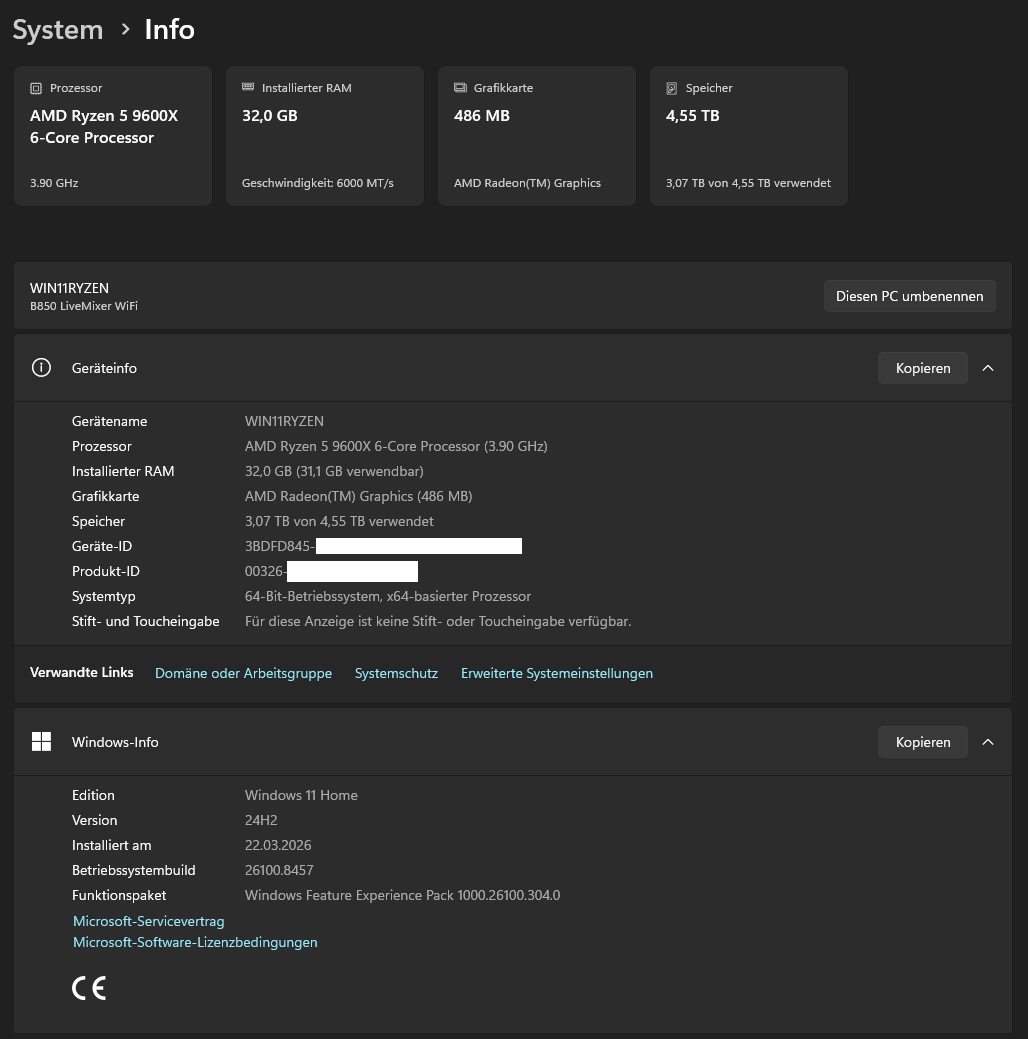Open Microsoft-Software-Lizenzbedingungen link
1028x1039 pixels.
coord(195,942)
